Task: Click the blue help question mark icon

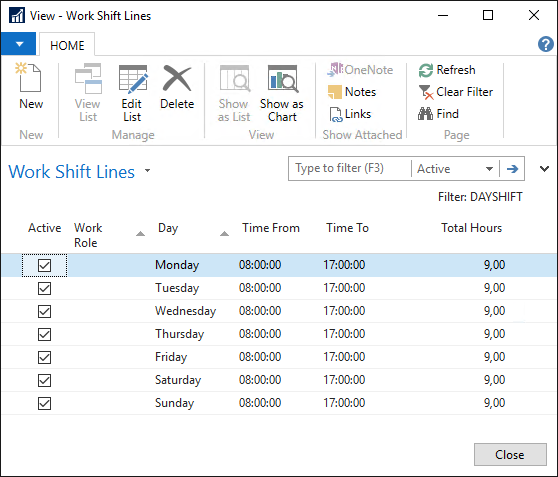Action: [x=545, y=44]
